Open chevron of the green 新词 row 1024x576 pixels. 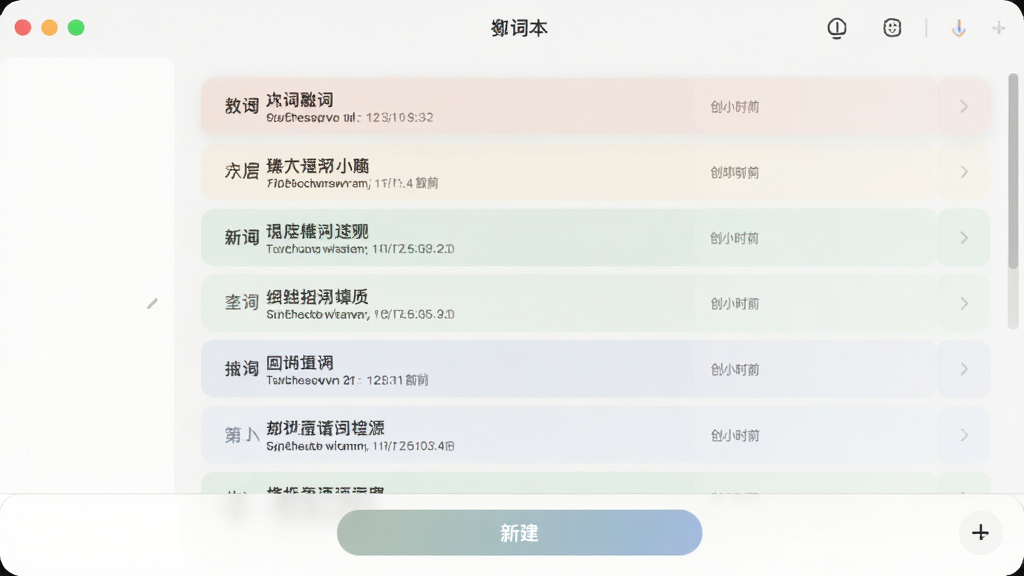[x=964, y=238]
